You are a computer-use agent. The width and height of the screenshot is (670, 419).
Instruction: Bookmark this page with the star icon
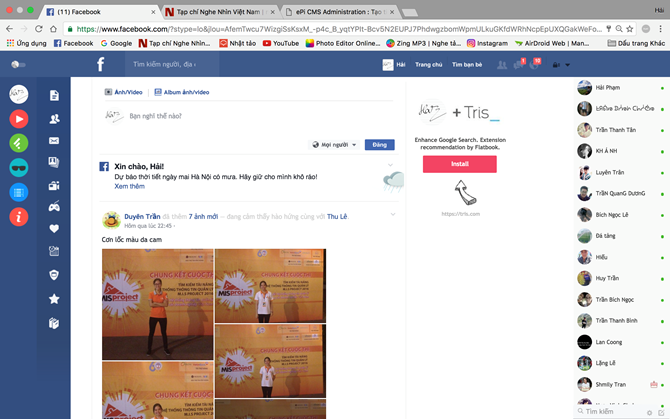[629, 29]
